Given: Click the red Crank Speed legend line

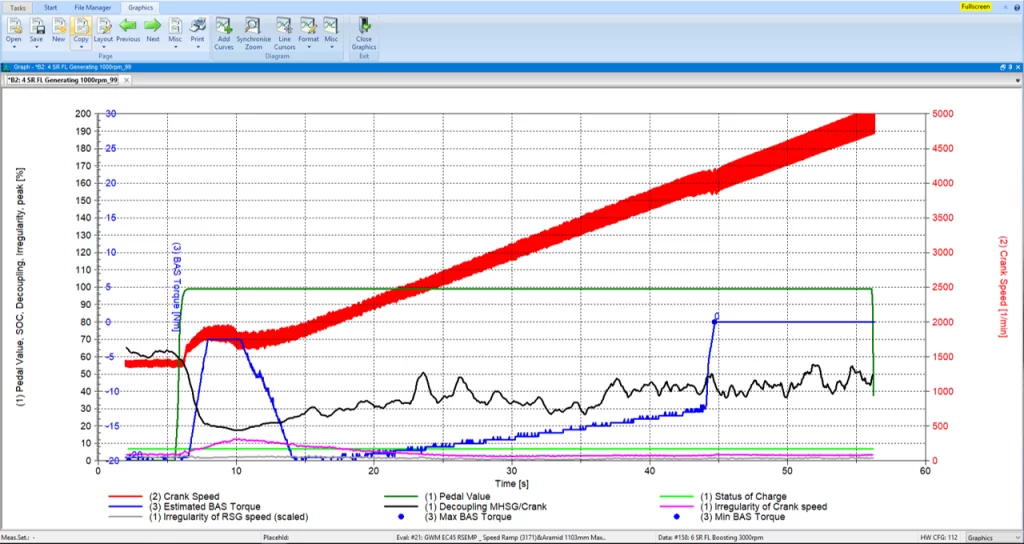Looking at the screenshot, I should point(124,497).
